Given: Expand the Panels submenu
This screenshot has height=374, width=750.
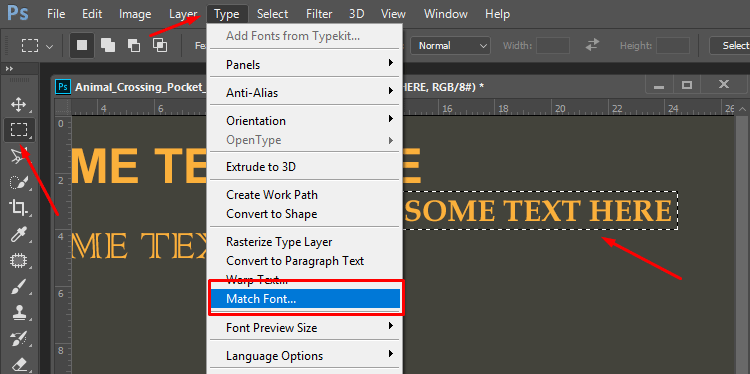Looking at the screenshot, I should tap(305, 64).
